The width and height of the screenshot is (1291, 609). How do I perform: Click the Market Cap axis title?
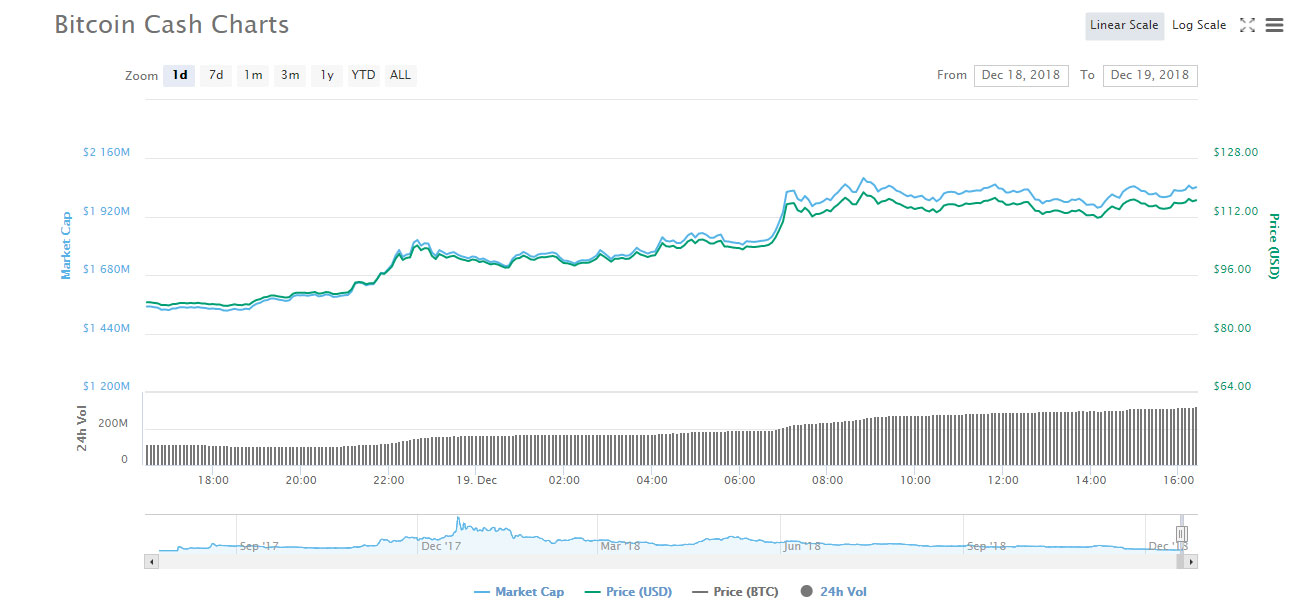click(x=66, y=245)
